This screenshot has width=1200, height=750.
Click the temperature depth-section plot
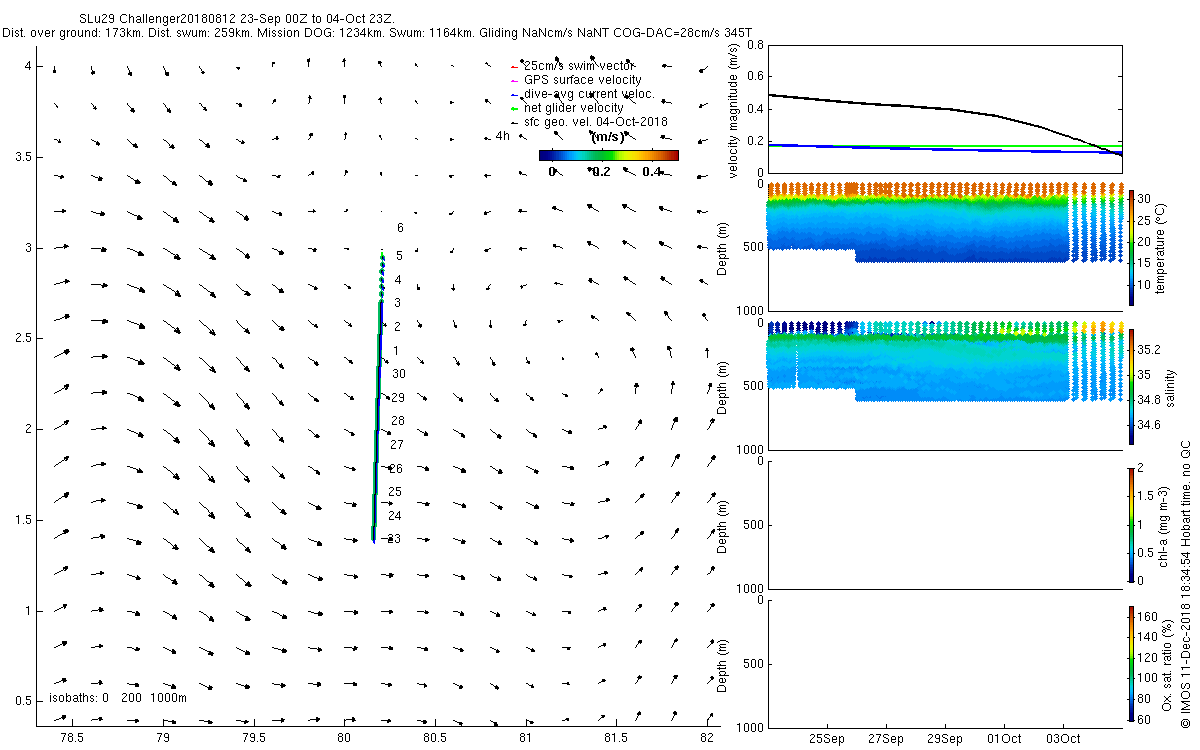click(943, 247)
